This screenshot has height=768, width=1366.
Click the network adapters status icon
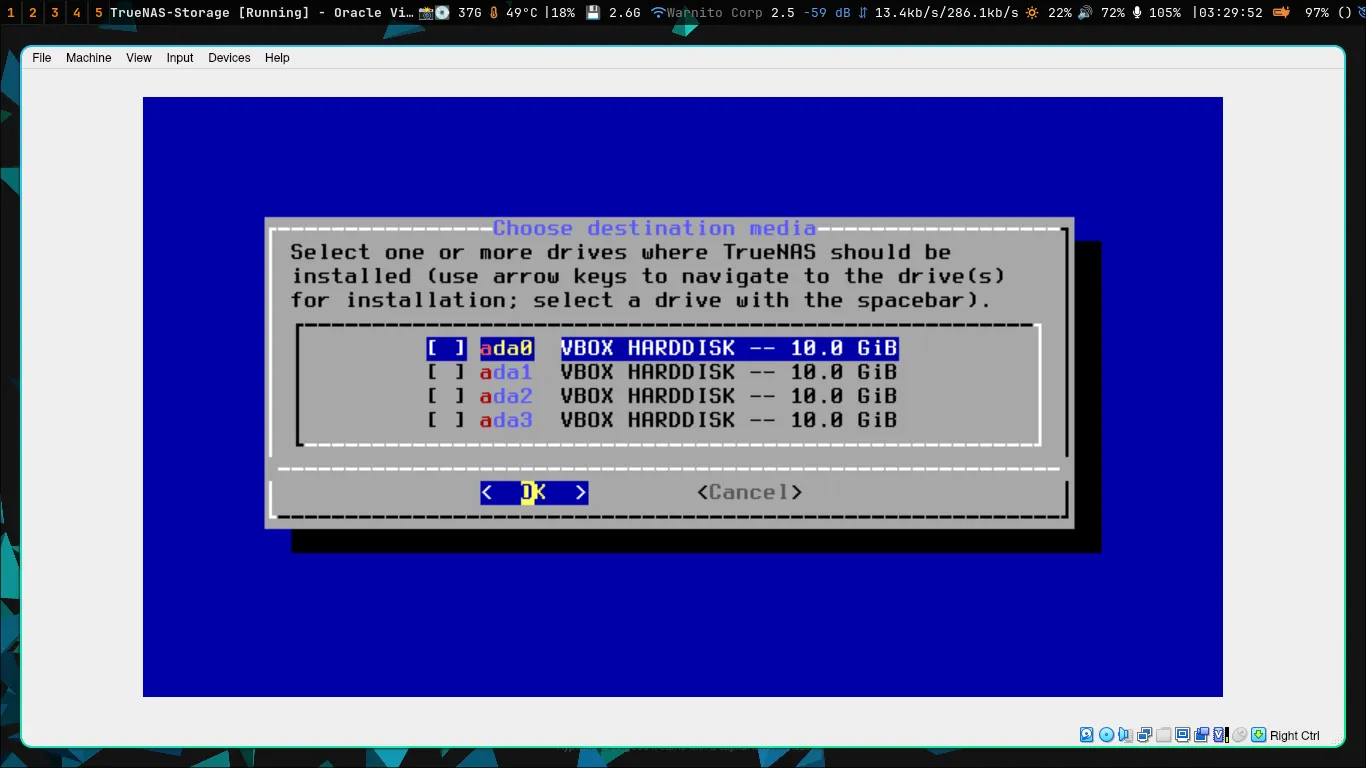tap(1144, 735)
